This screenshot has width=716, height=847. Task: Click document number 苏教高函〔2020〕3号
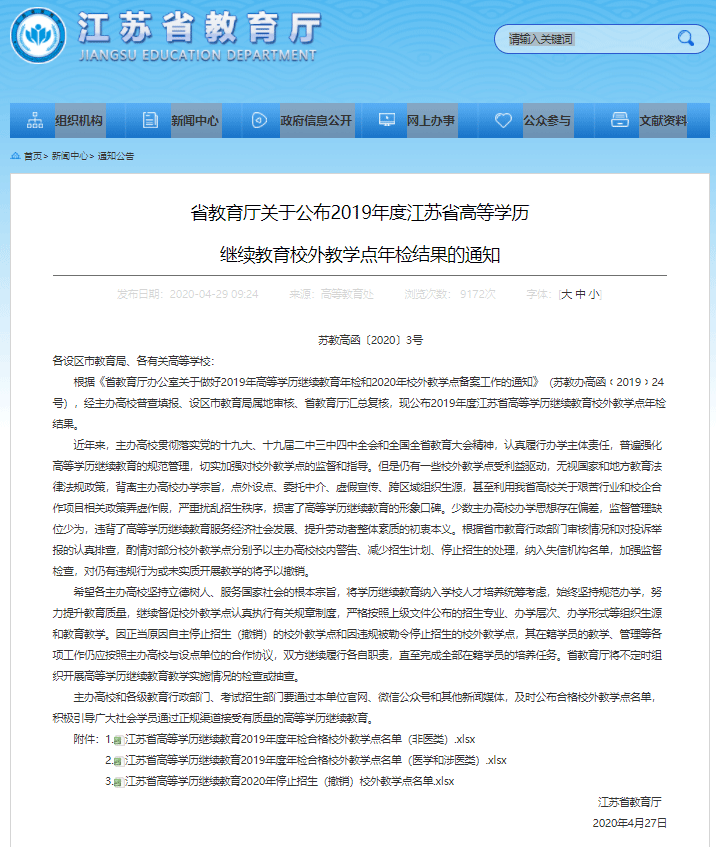[x=371, y=340]
